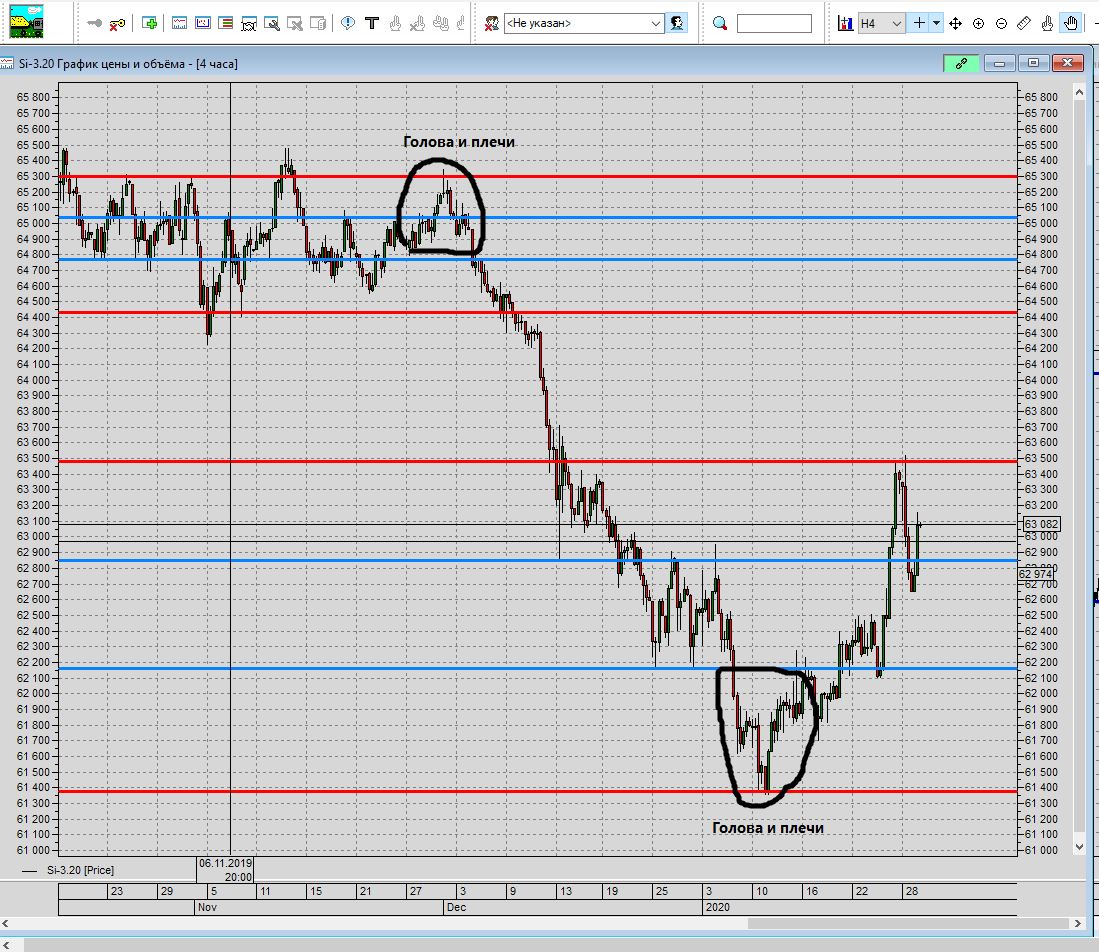The height and width of the screenshot is (952, 1099).
Task: Click the chart bars with plus icon
Action: (845, 24)
